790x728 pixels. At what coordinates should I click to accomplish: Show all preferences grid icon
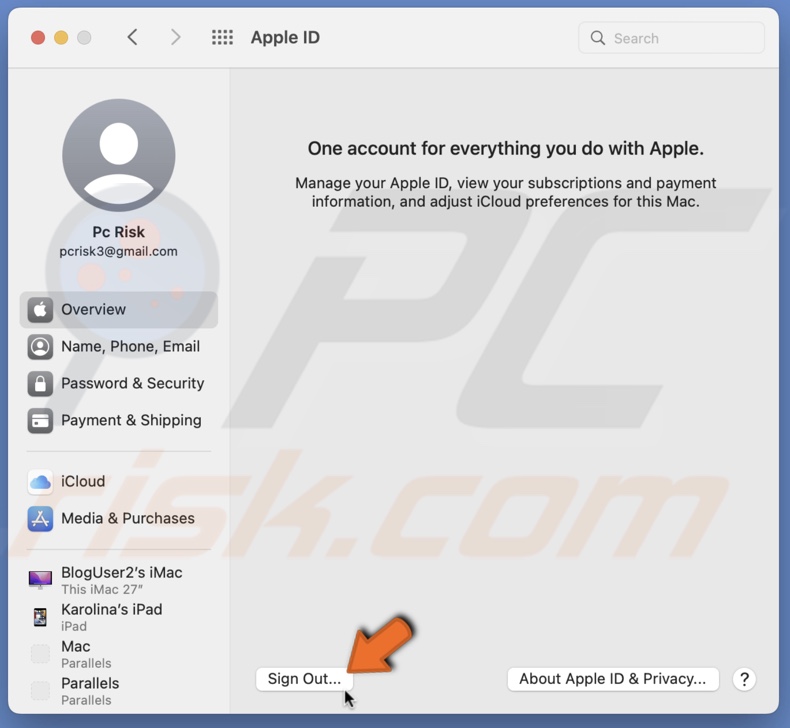click(x=222, y=37)
